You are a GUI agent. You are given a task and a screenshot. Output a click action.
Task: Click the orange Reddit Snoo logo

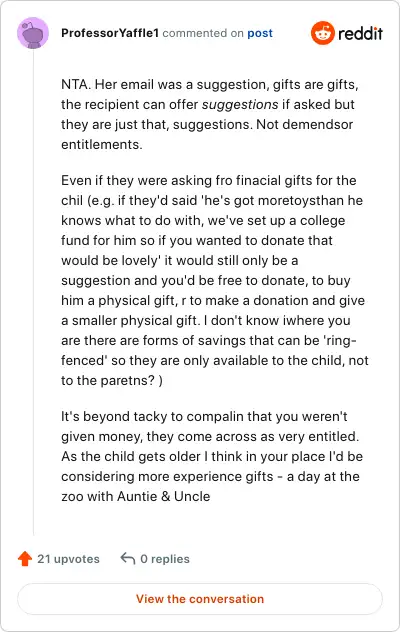click(323, 33)
